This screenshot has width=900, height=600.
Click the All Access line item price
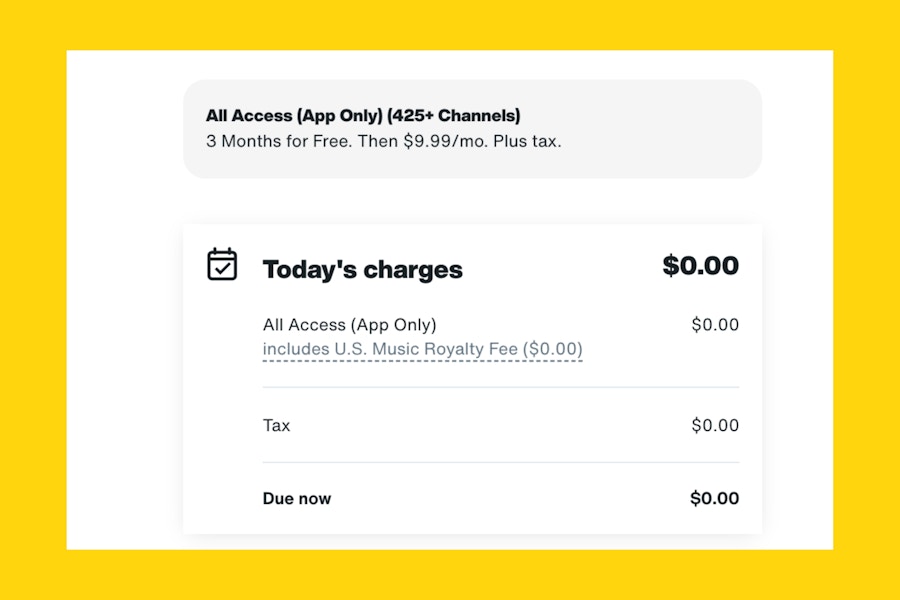715,325
